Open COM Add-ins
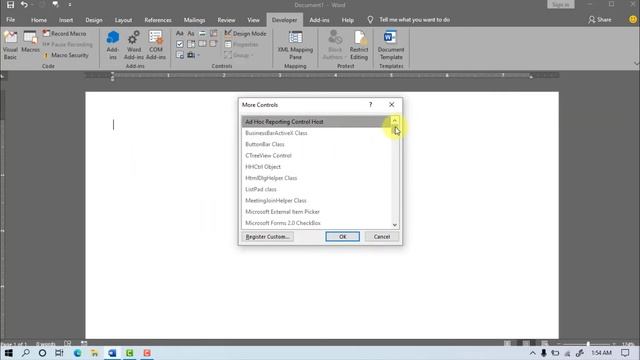Screen dimensions: 640x360 (x=156, y=45)
